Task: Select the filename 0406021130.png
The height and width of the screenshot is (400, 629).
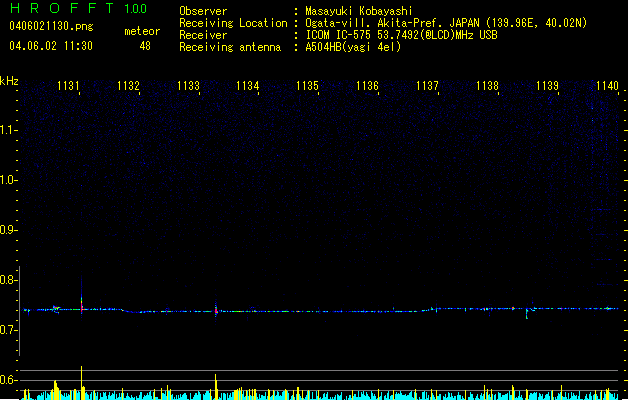Action: click(51, 26)
